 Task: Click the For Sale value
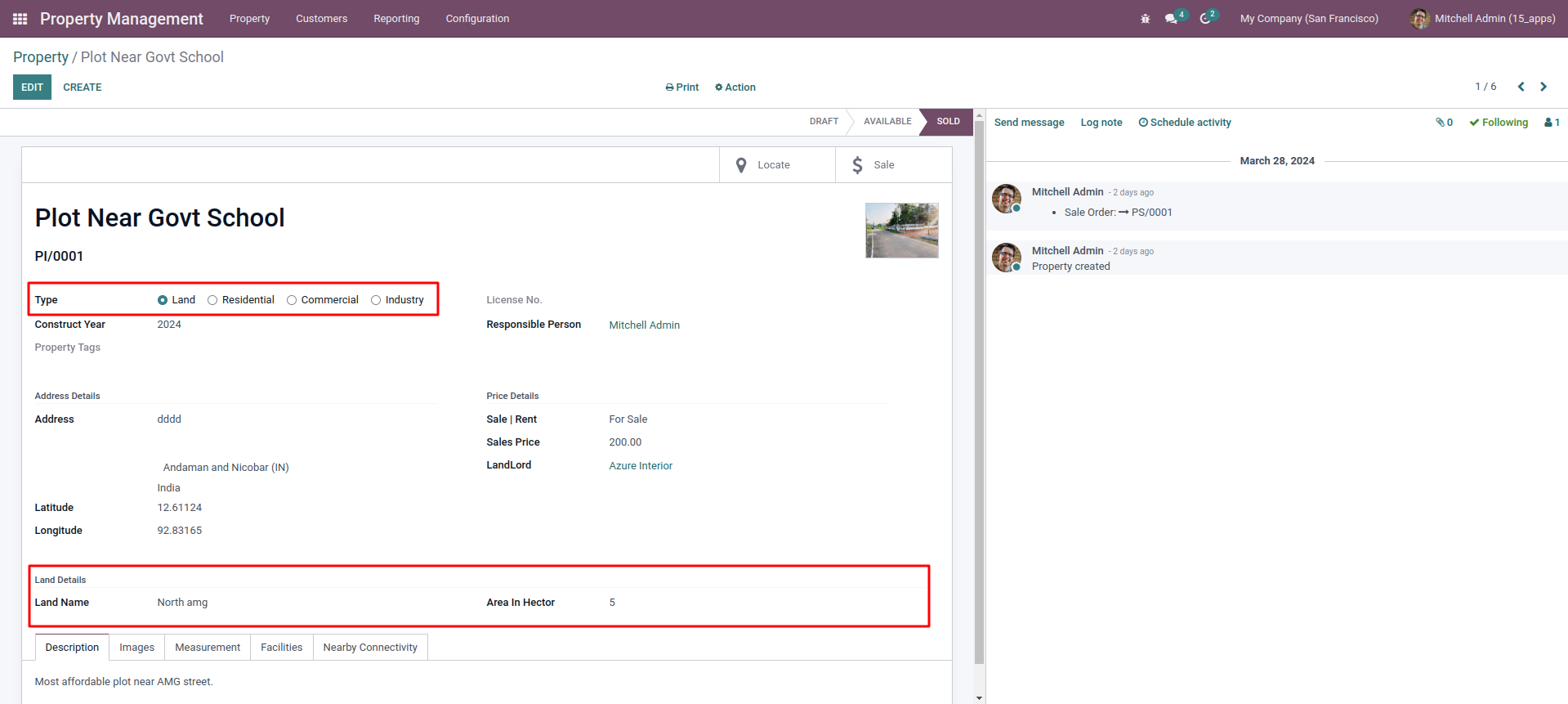tap(628, 419)
